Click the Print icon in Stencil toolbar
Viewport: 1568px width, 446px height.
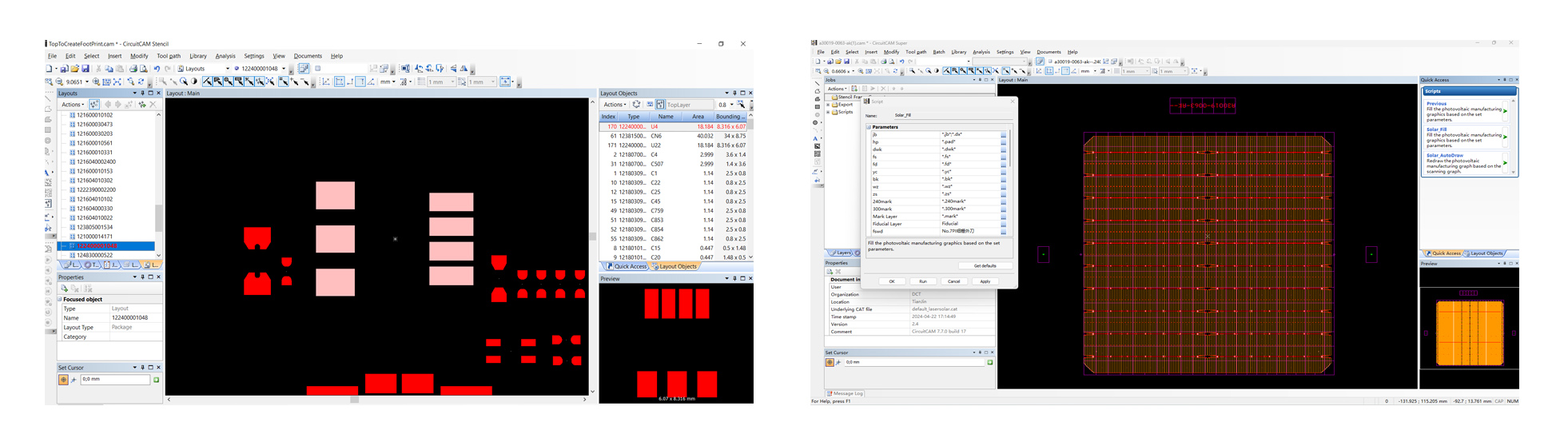[133, 69]
